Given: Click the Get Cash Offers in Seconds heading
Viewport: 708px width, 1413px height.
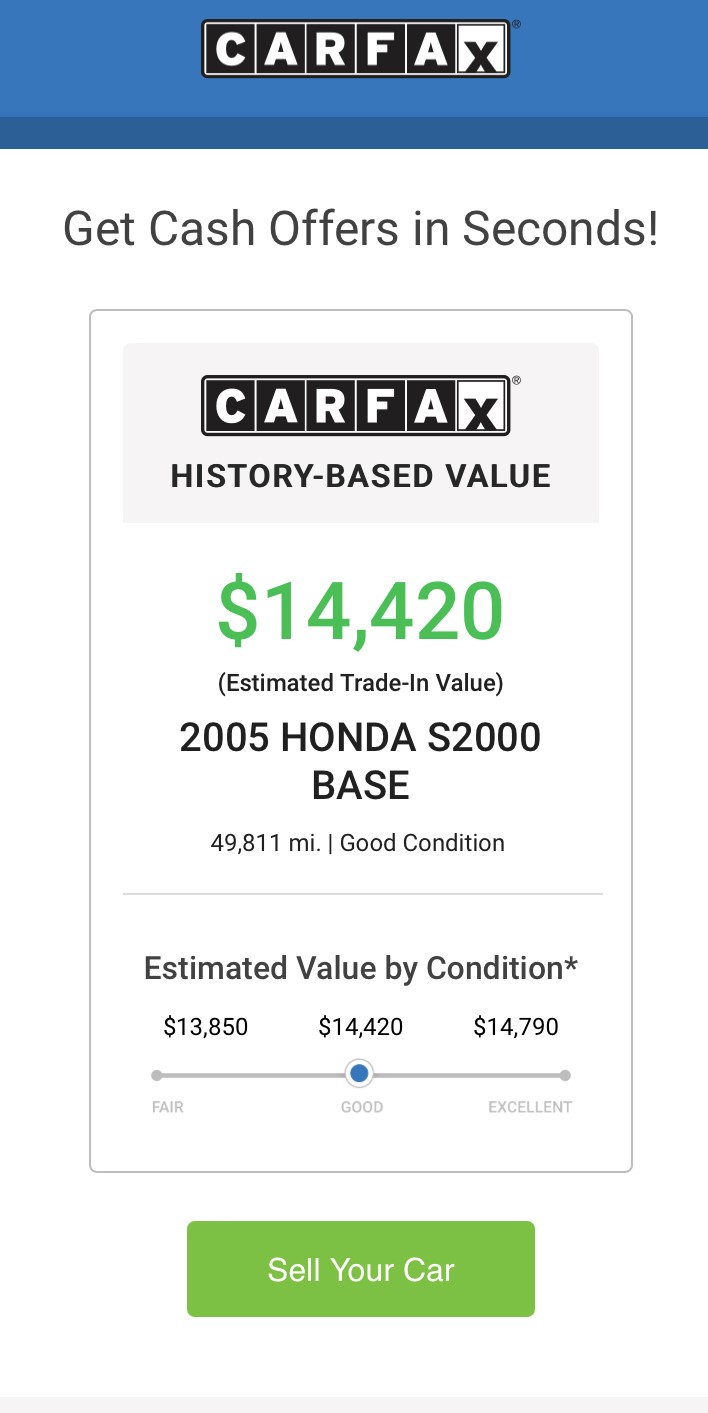Looking at the screenshot, I should [x=360, y=228].
